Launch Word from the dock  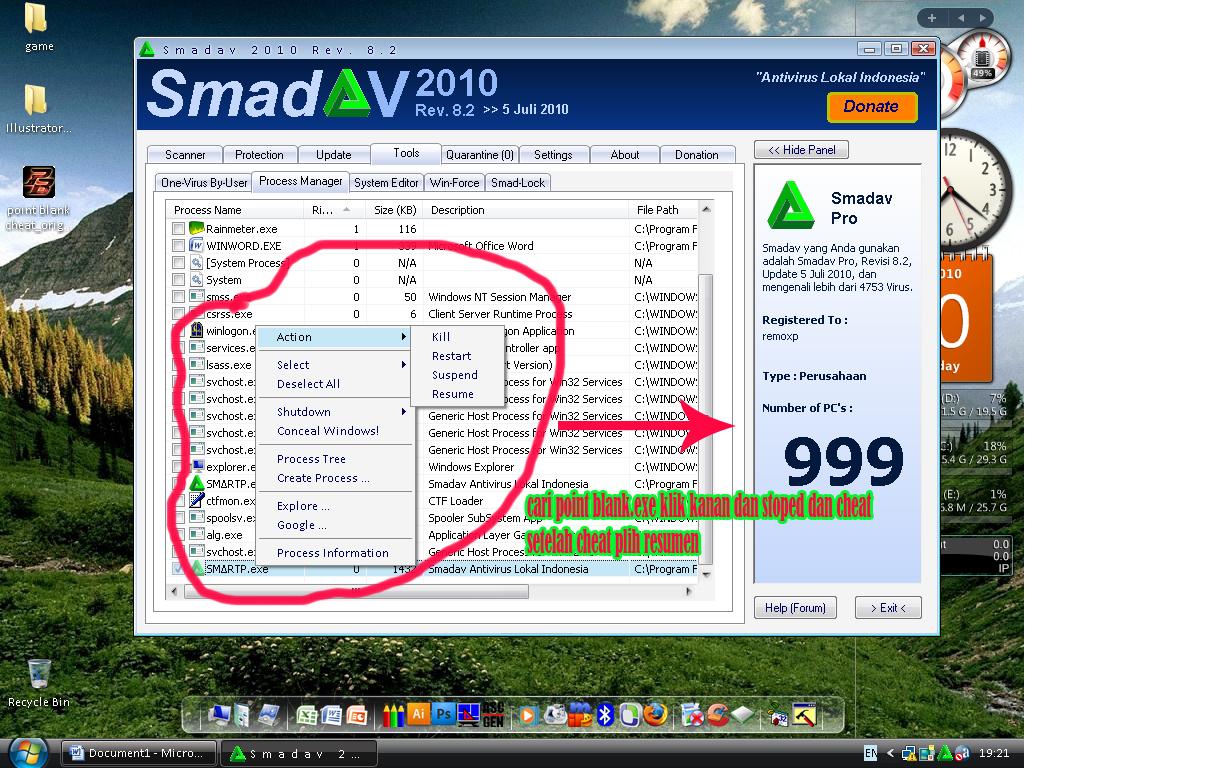(332, 715)
